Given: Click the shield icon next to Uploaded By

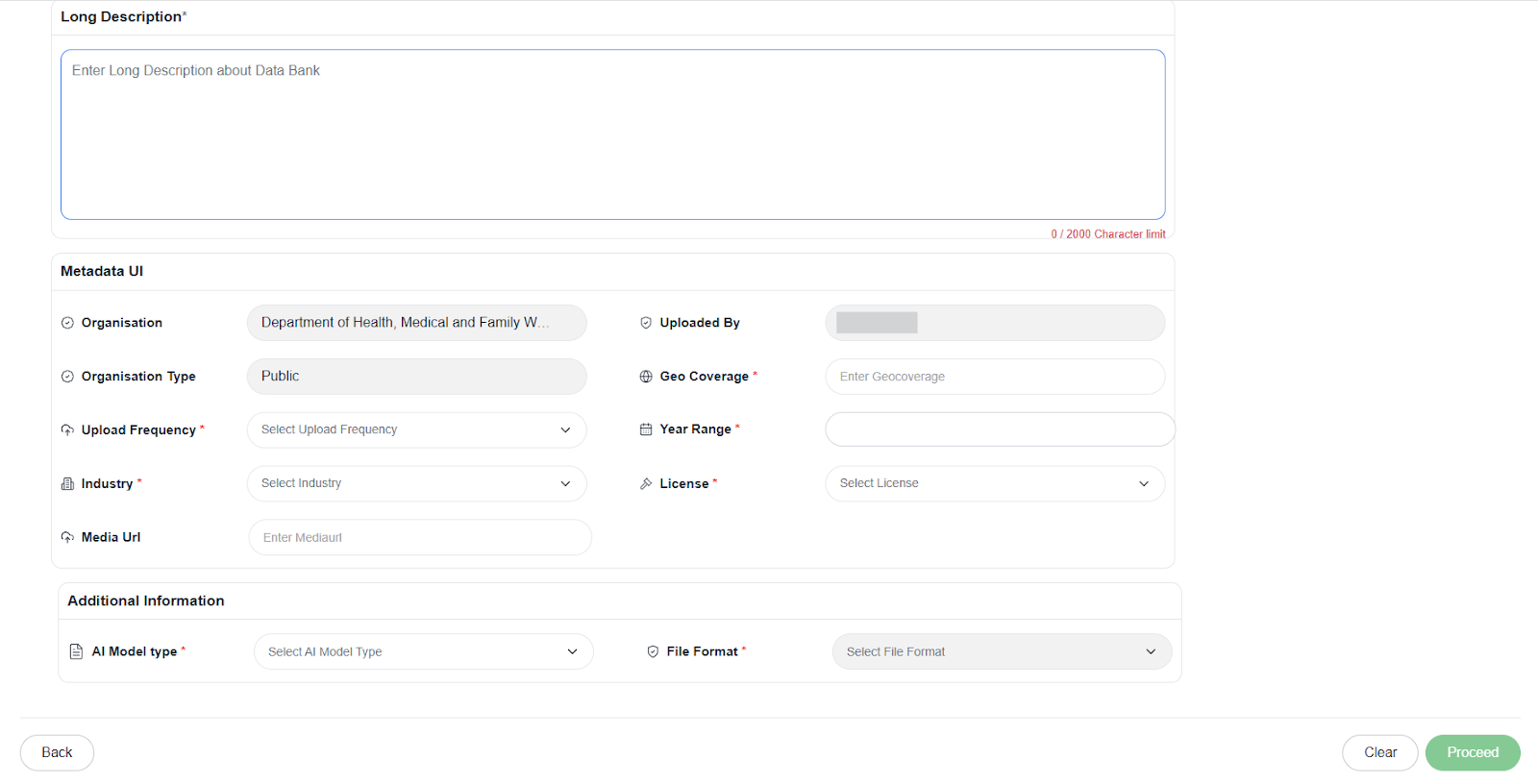Looking at the screenshot, I should pos(646,323).
